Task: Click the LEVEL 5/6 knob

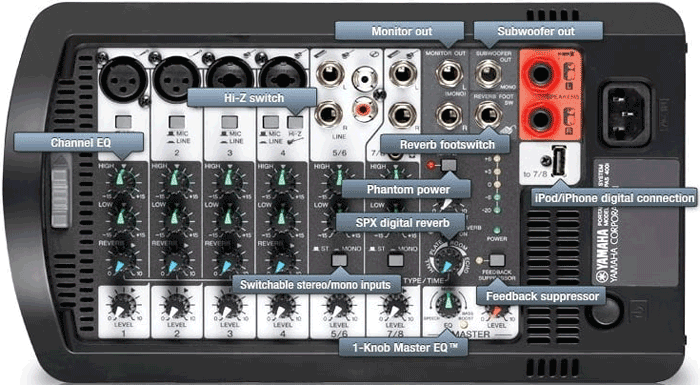Action: (339, 306)
